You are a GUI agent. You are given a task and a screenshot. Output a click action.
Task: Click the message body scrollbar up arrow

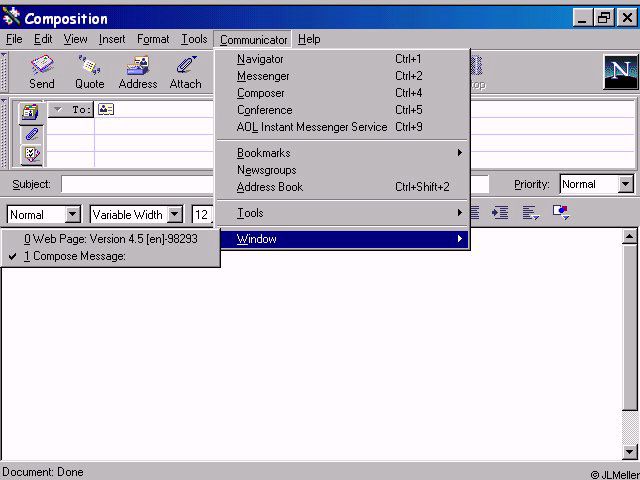click(629, 236)
